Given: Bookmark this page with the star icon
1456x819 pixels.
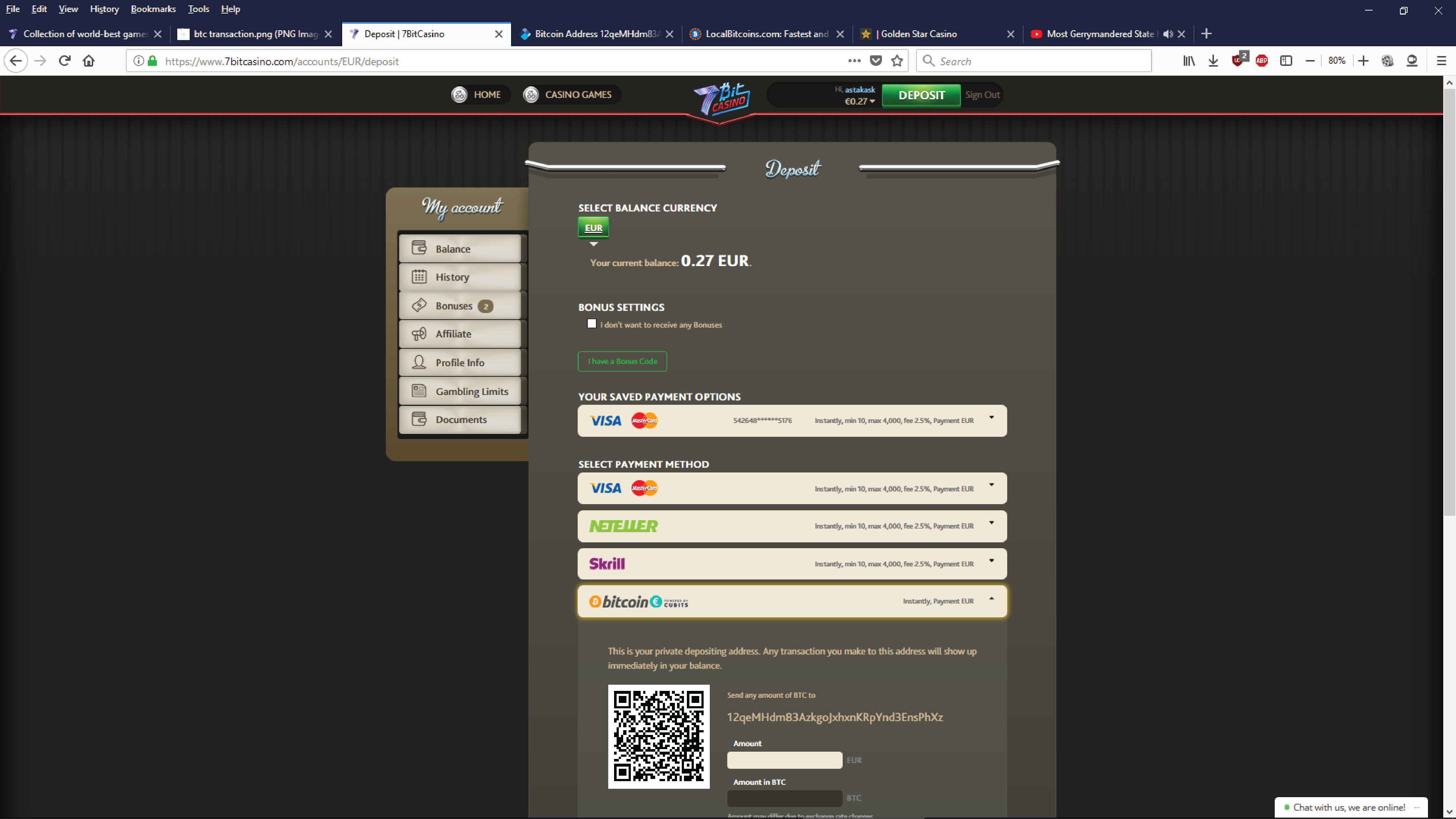Looking at the screenshot, I should pos(897,61).
